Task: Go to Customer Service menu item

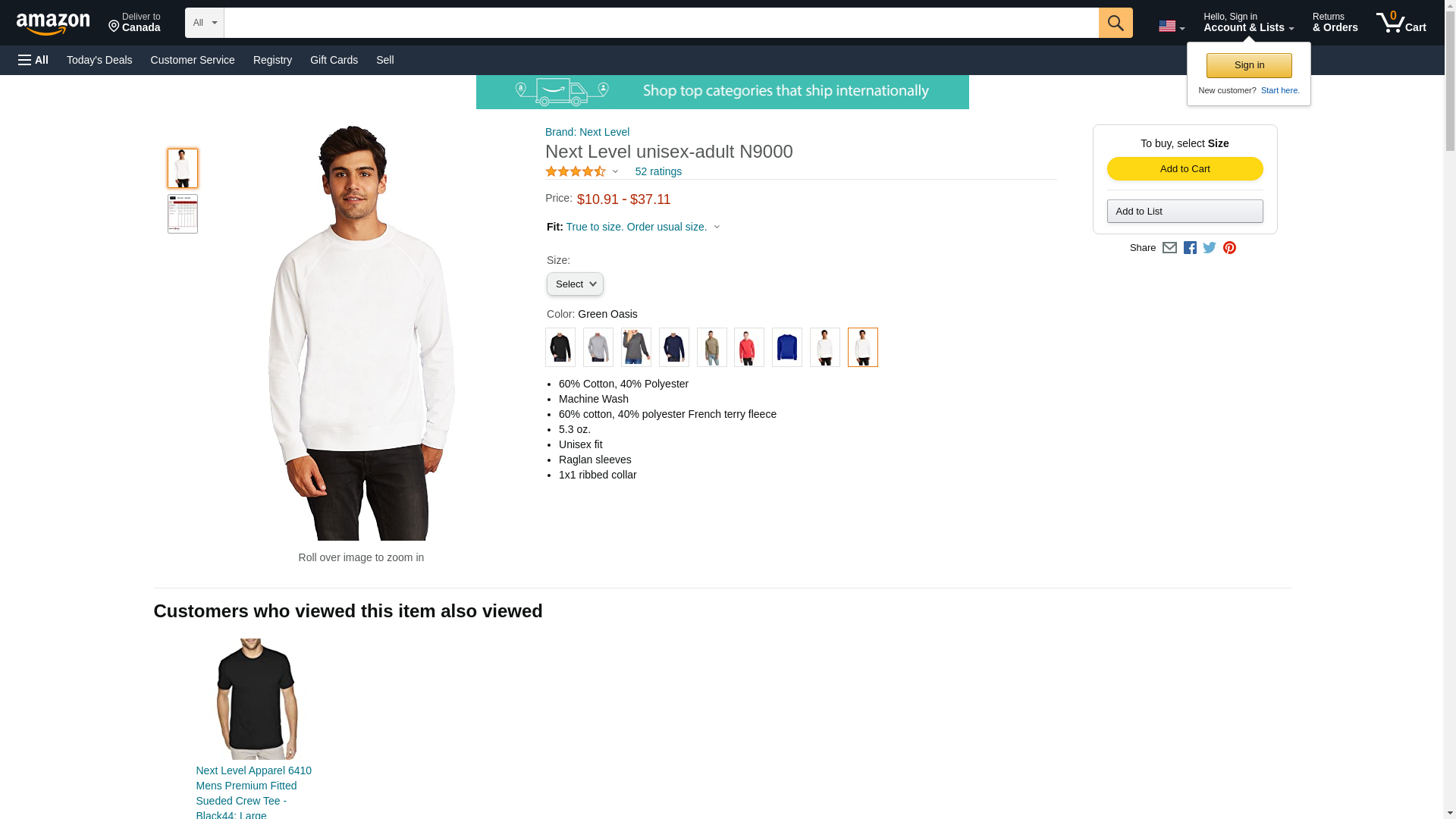Action: (x=193, y=60)
